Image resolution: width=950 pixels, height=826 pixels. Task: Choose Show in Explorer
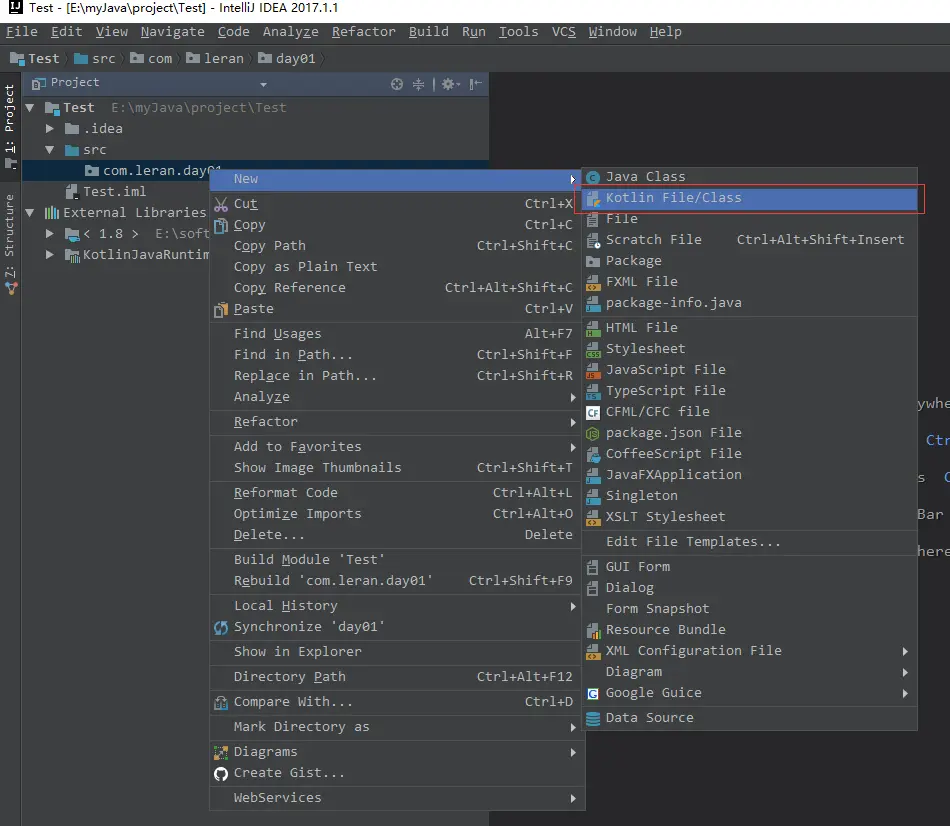click(x=397, y=652)
